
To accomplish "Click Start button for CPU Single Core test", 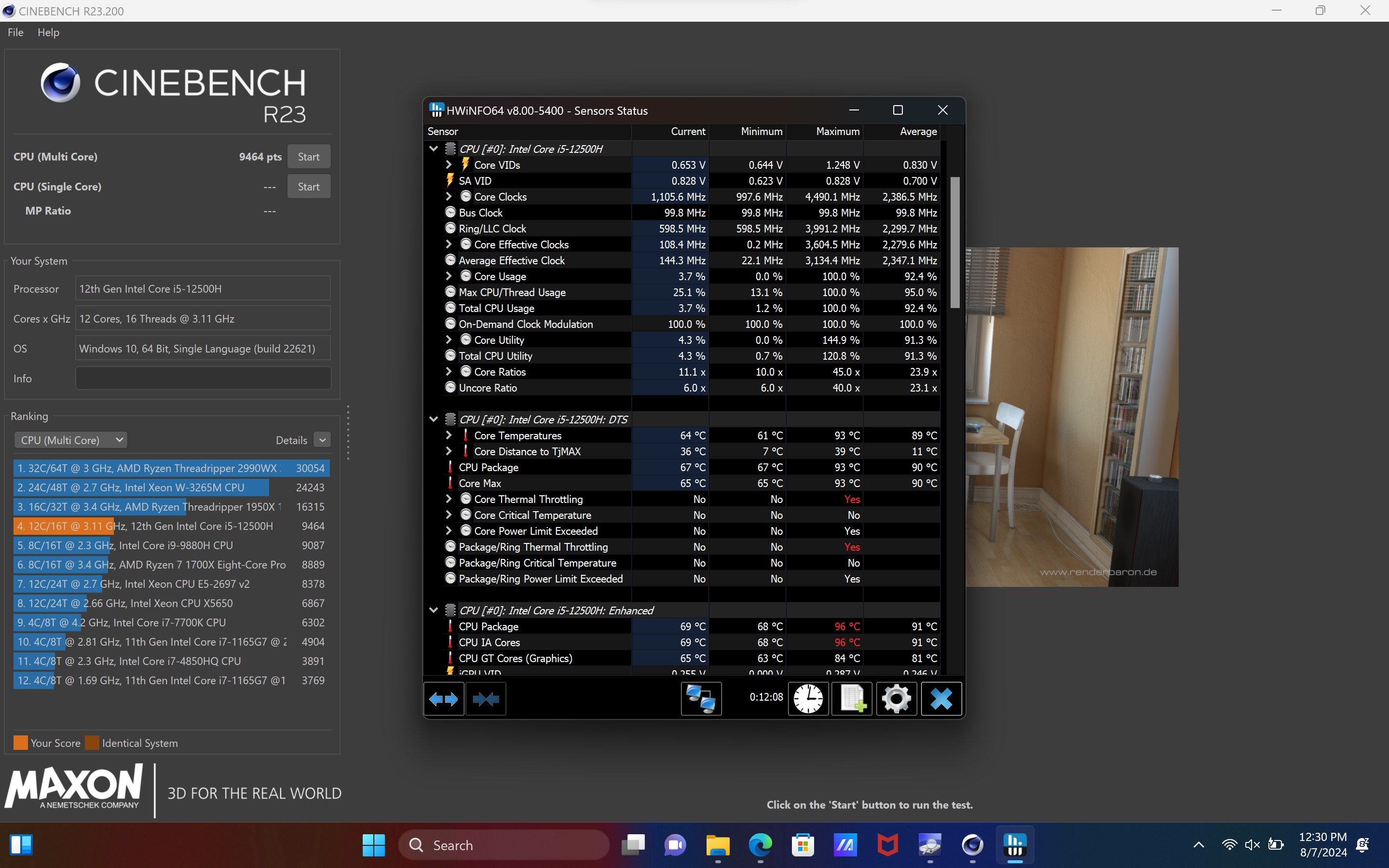I will coord(308,186).
